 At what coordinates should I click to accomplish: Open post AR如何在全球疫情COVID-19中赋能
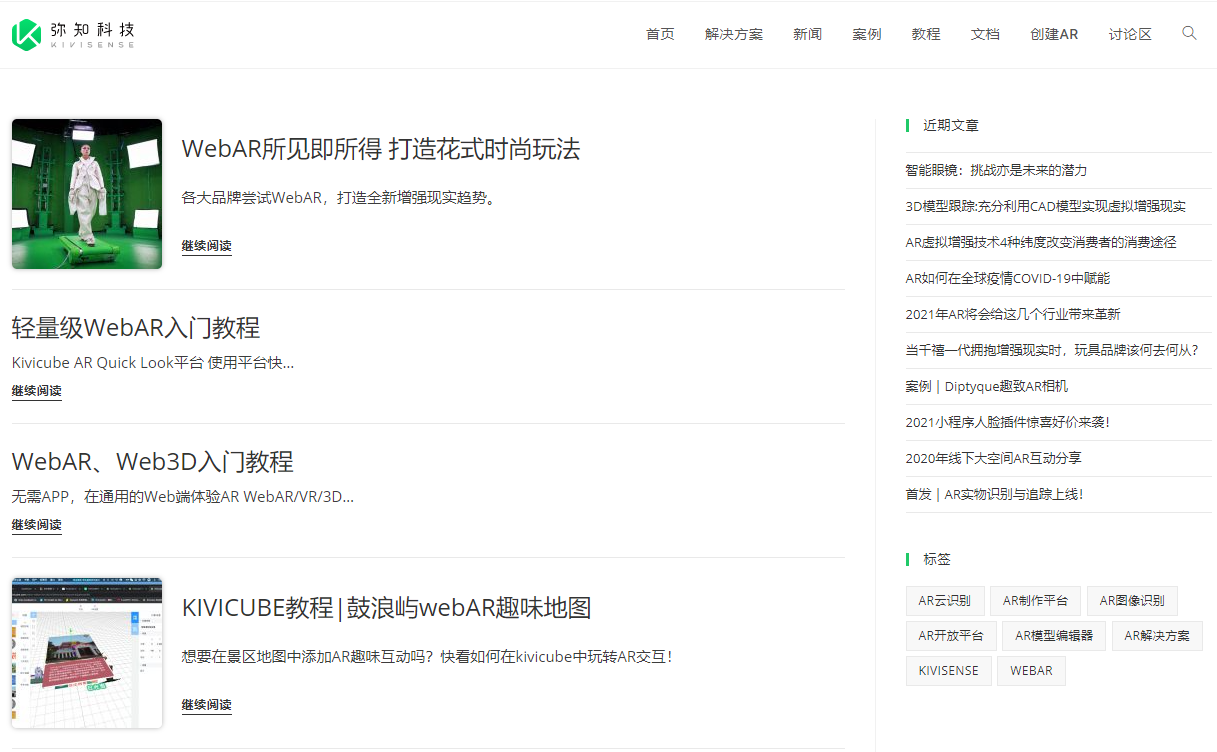click(x=1007, y=278)
